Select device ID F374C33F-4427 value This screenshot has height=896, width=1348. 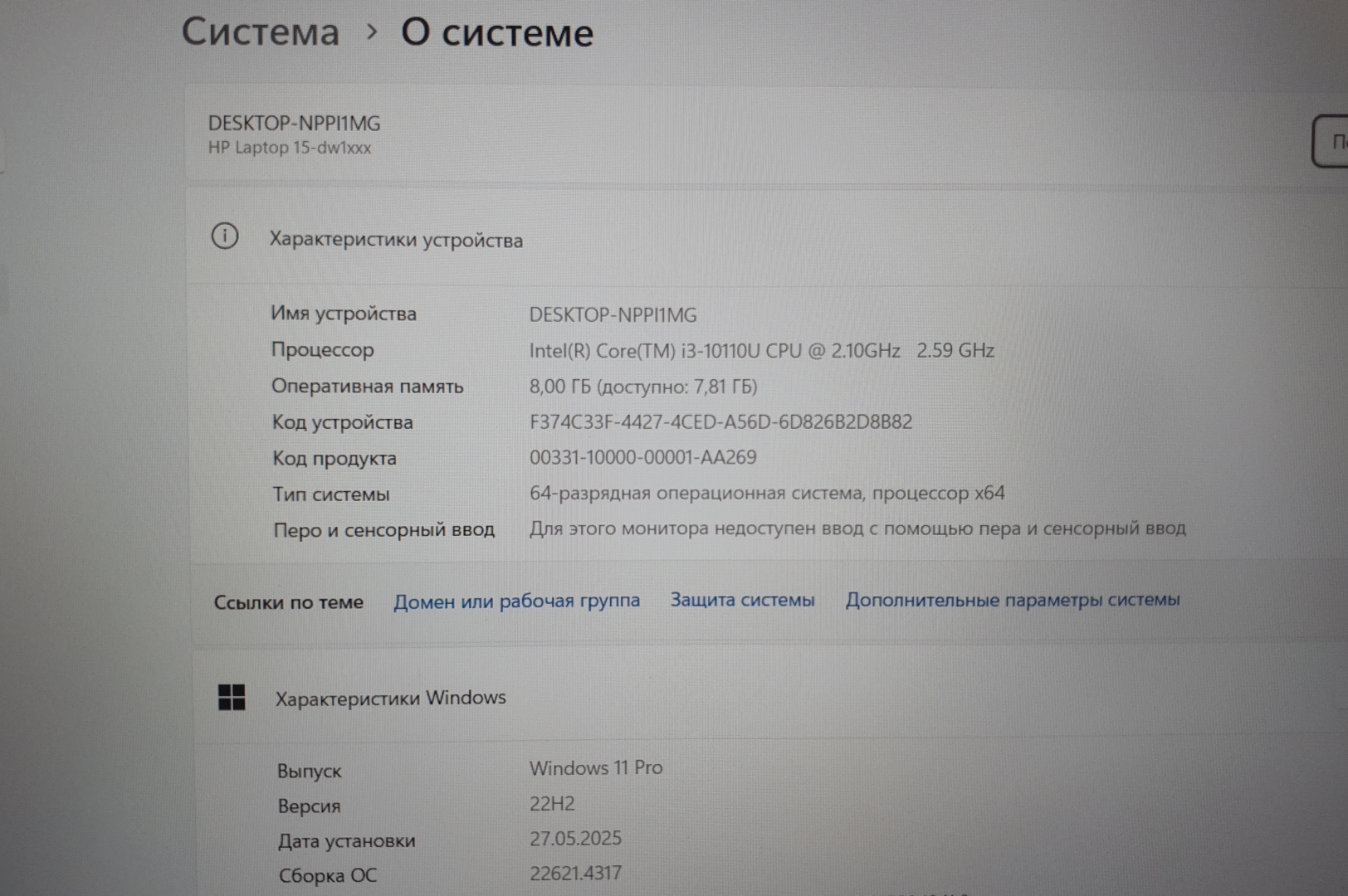[x=720, y=421]
